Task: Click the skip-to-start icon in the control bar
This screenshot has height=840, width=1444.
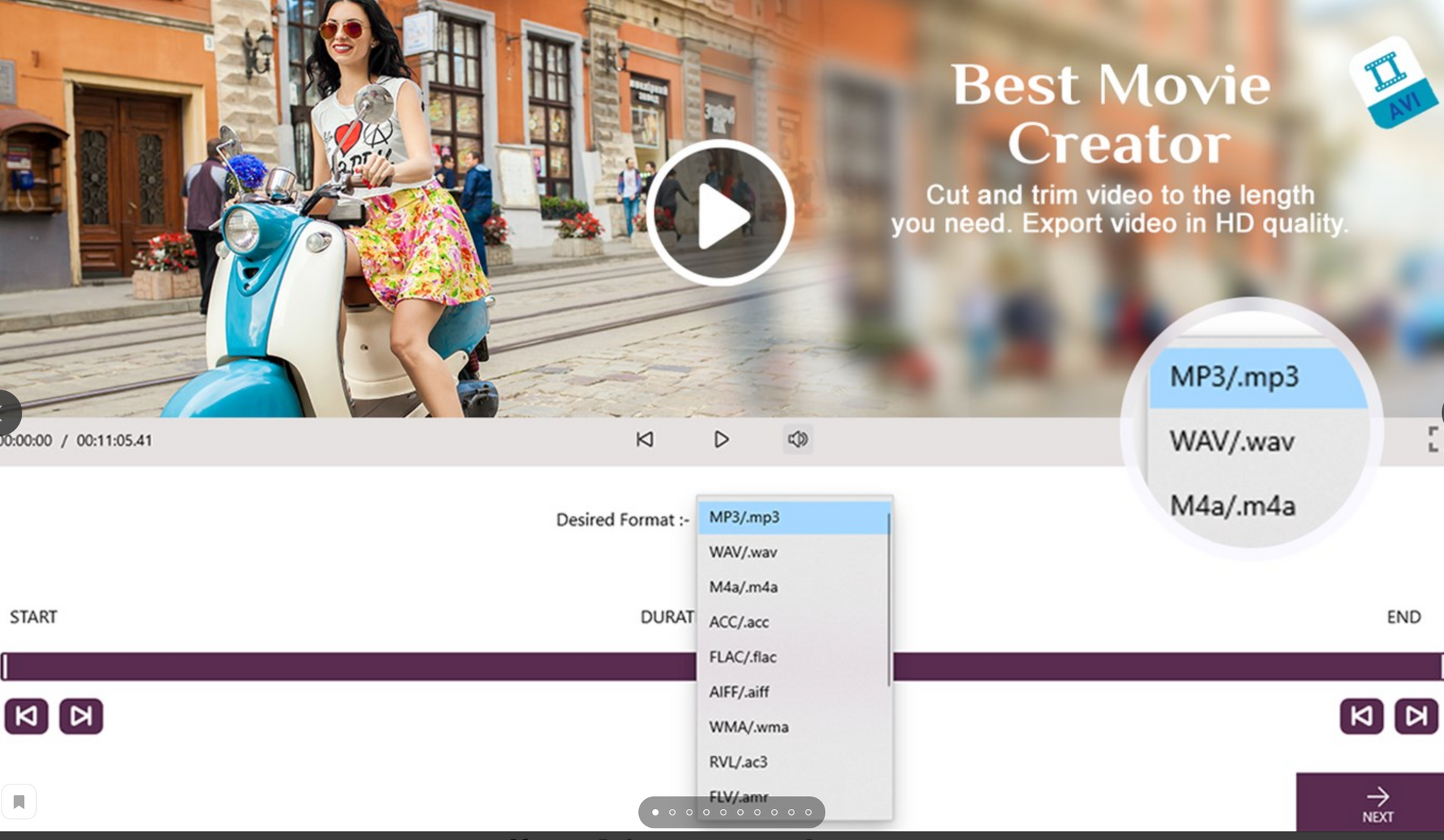Action: click(x=645, y=439)
